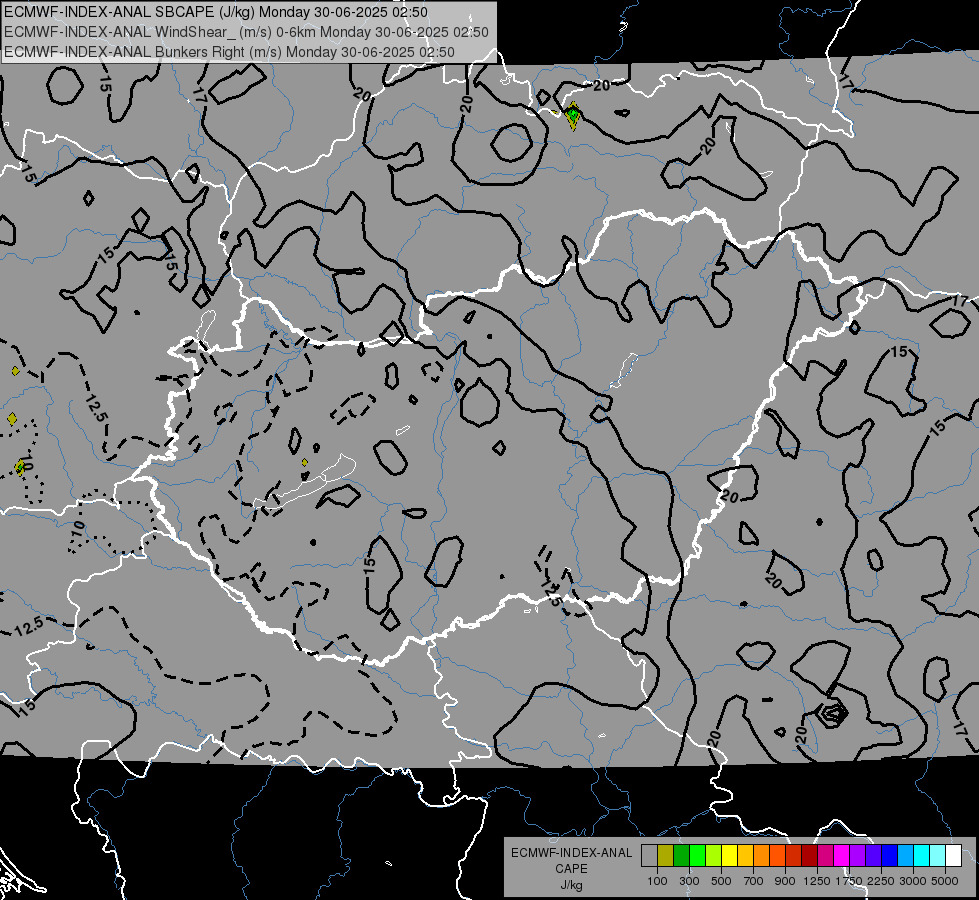Pick the indigo-violet legend swatch
The image size is (979, 900).
tap(873, 856)
